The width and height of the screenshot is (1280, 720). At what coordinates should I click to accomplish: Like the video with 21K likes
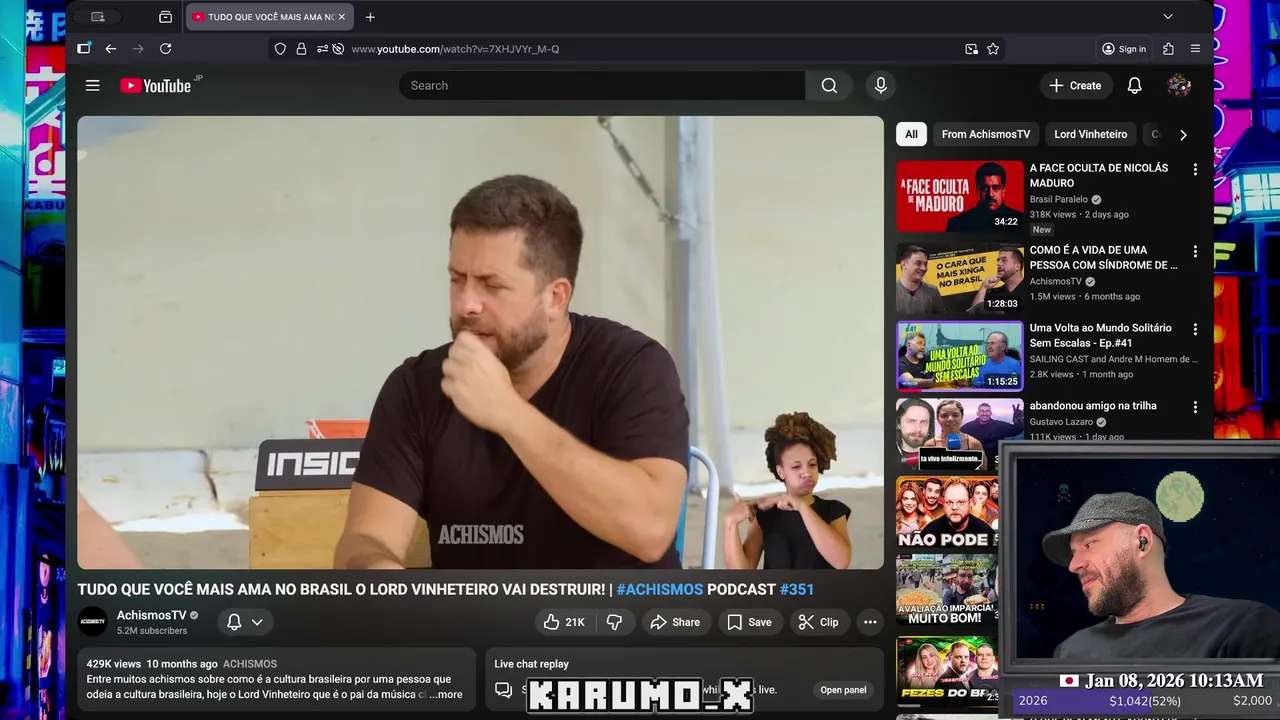point(564,622)
